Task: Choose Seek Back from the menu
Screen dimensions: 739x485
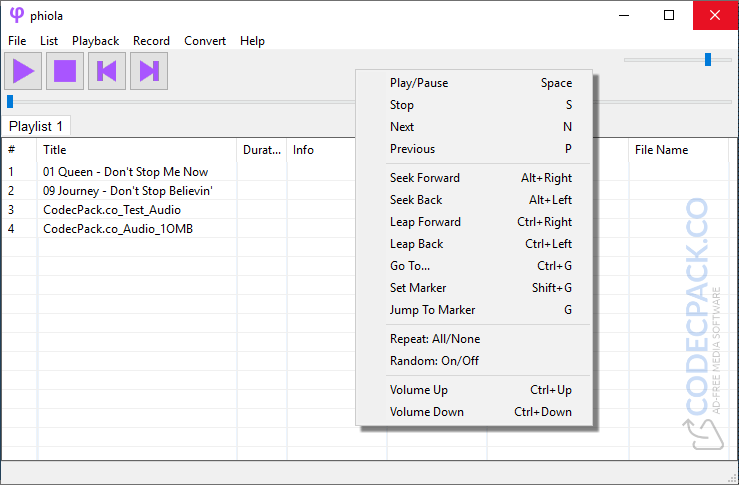Action: pos(474,200)
